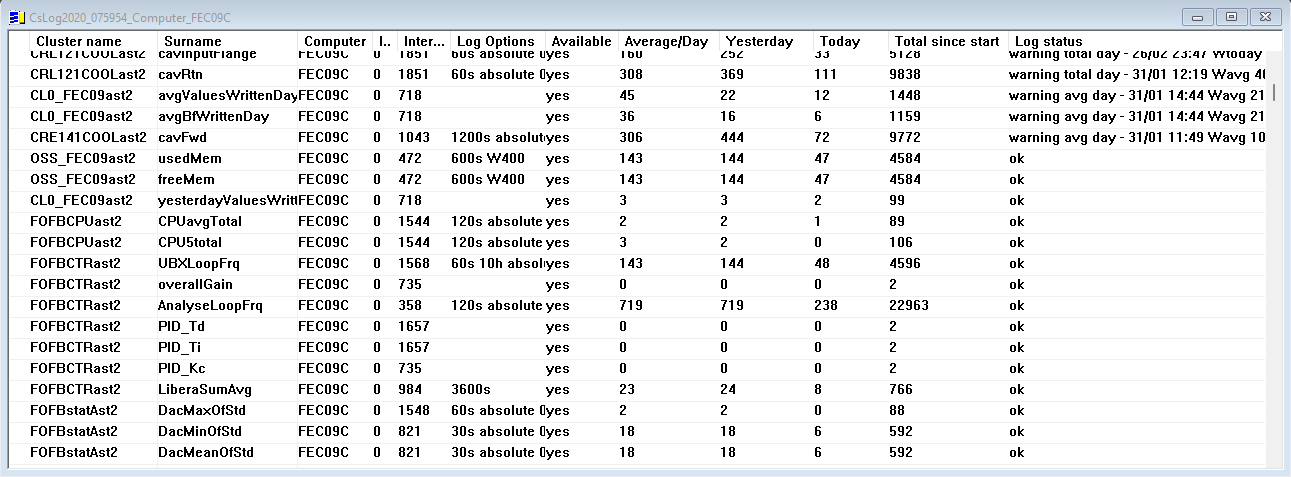Click the cavFwd warning log status
Viewport: 1291px width, 477px height.
point(1136,137)
